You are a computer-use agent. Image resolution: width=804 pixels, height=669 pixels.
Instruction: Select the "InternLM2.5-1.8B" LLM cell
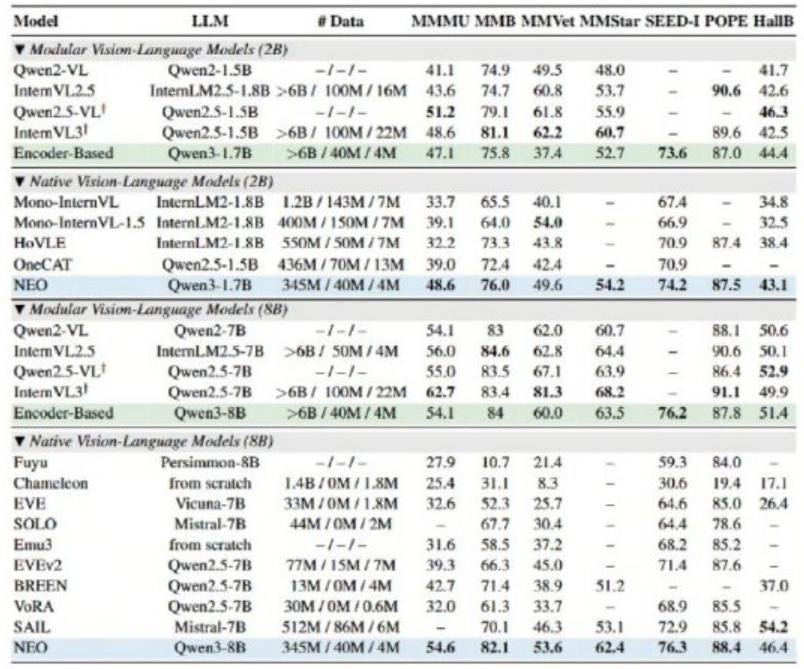click(x=210, y=91)
